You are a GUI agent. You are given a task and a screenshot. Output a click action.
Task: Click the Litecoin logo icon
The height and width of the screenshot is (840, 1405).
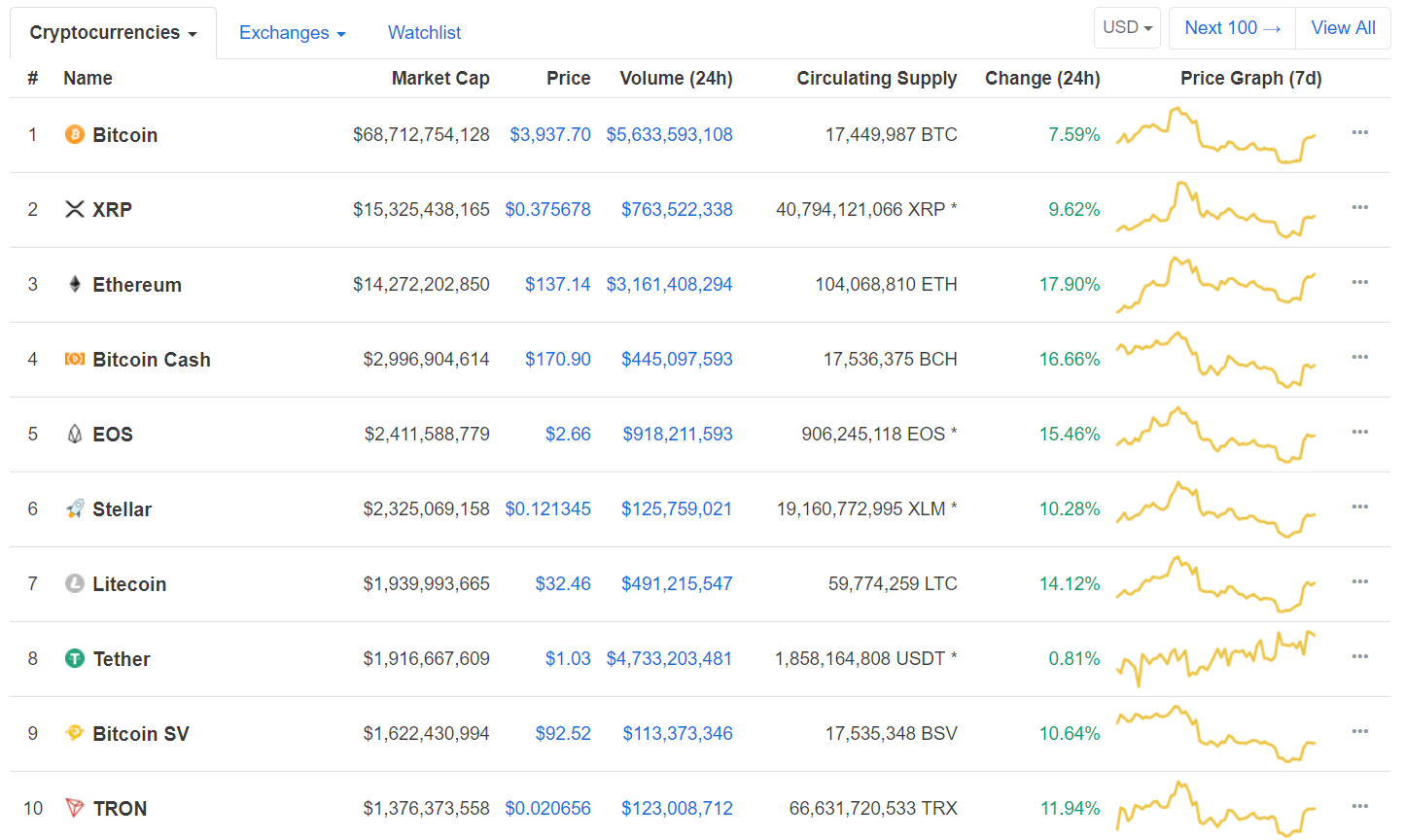75,583
